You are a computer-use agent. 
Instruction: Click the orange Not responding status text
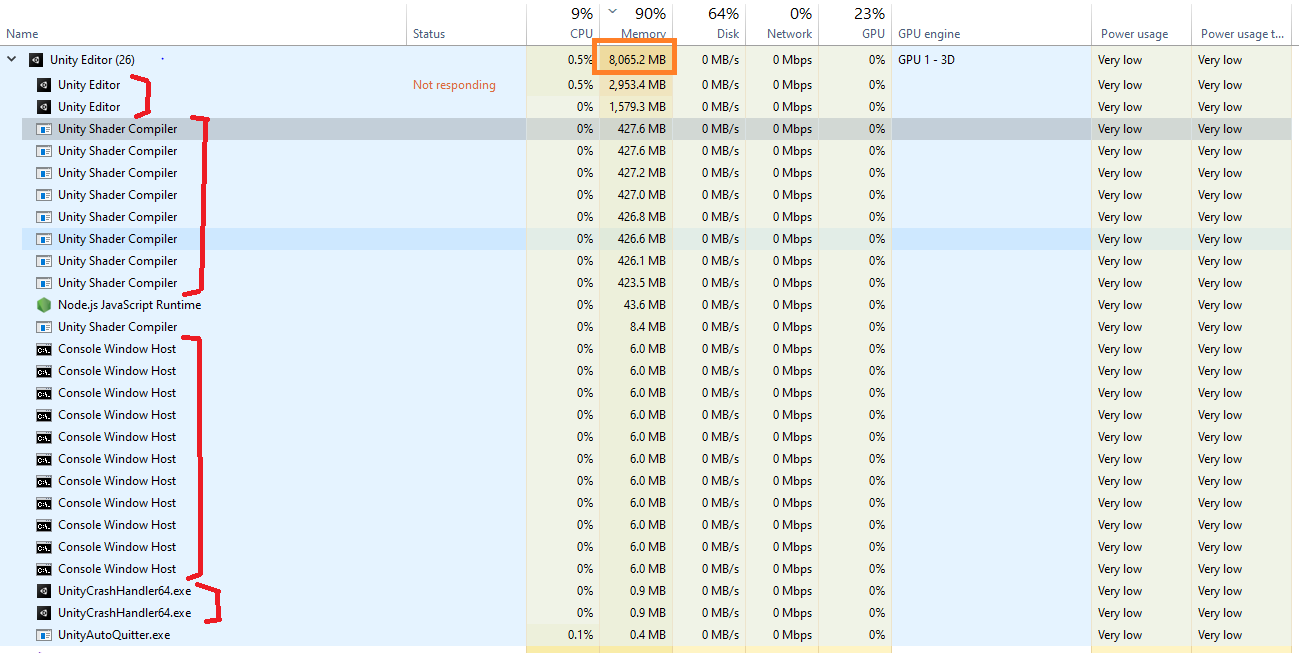[x=454, y=85]
